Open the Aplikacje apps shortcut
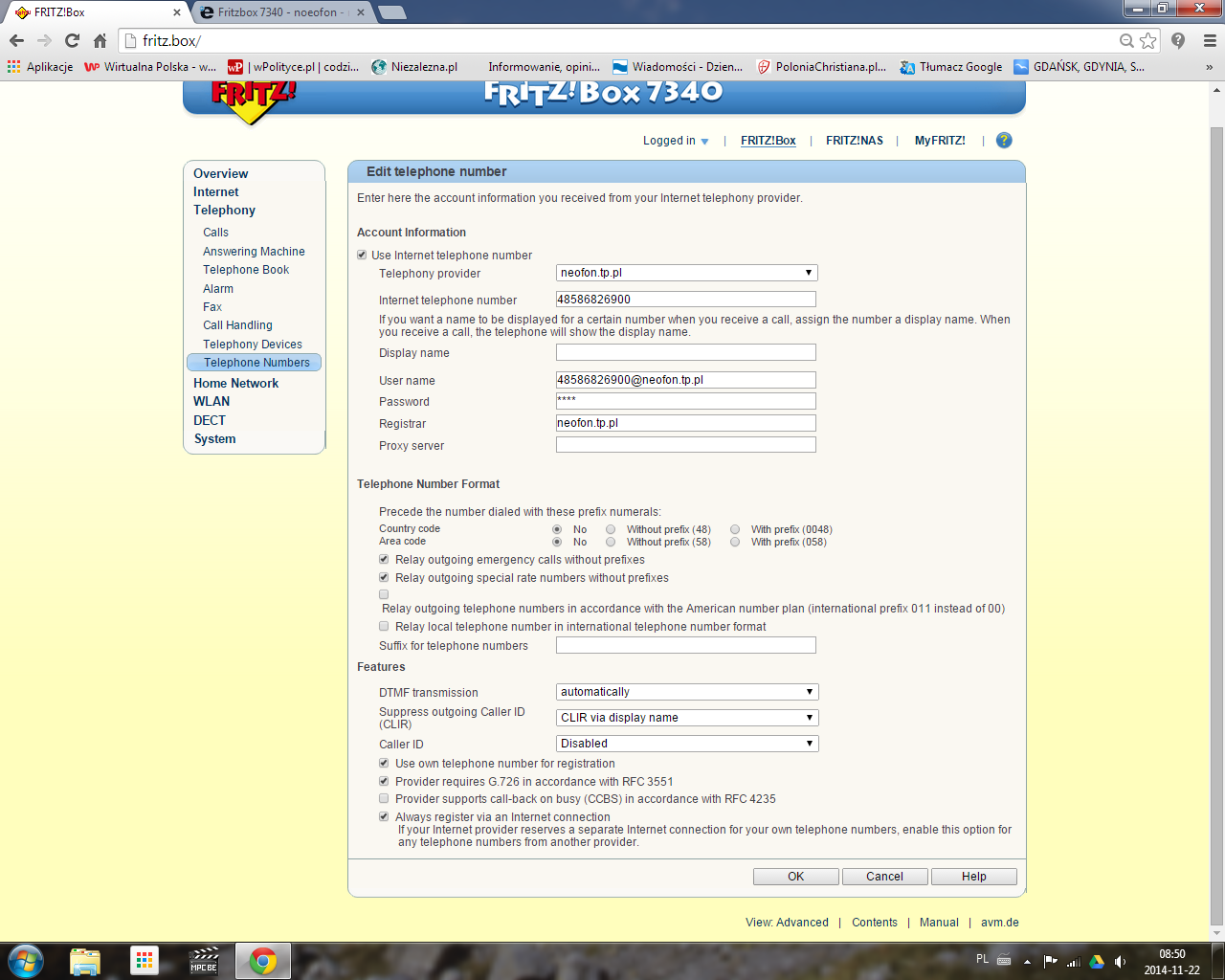The height and width of the screenshot is (980, 1225). (x=40, y=67)
